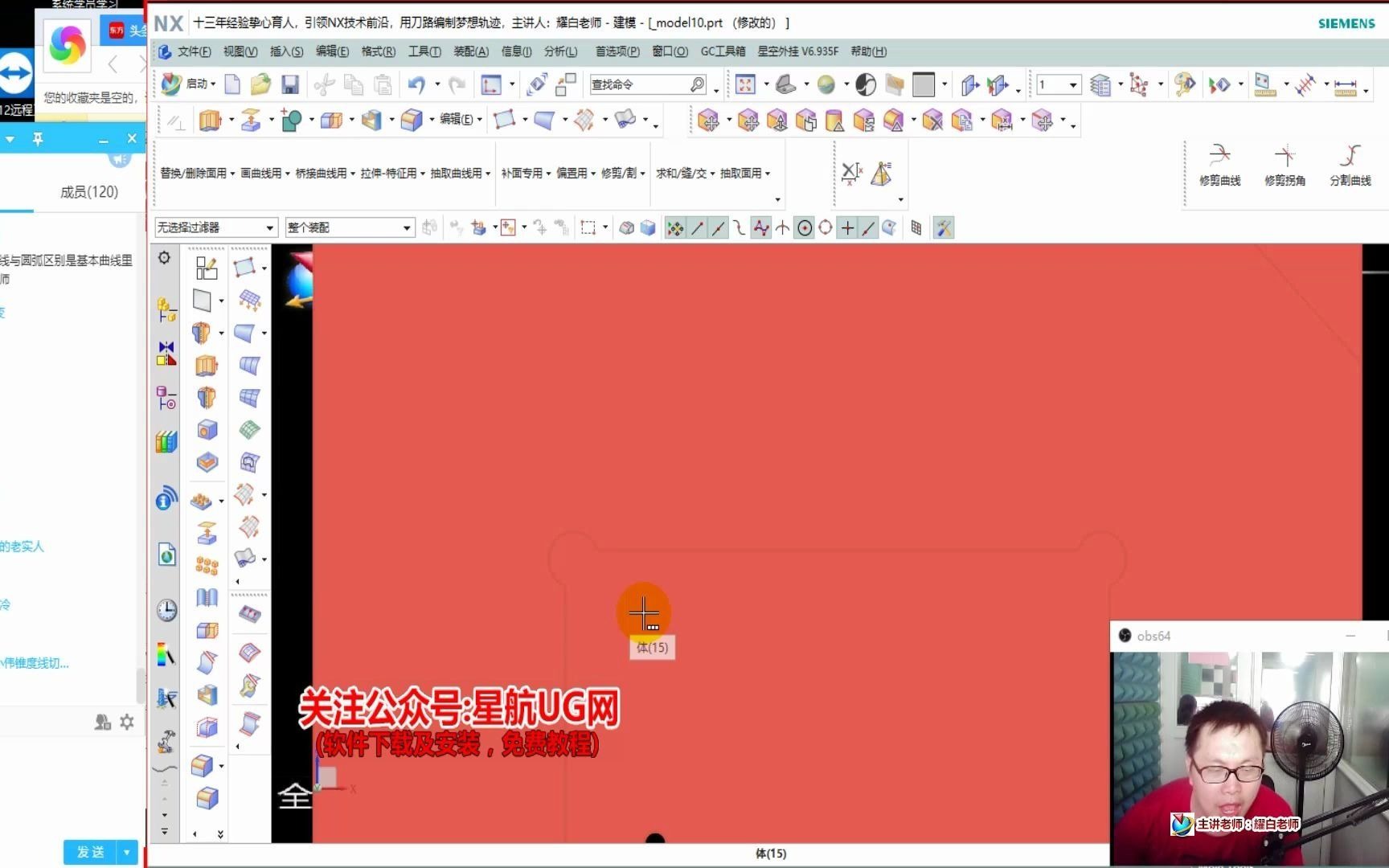Toggle the endpoint snap point option
This screenshot has height=868, width=1389.
click(696, 227)
